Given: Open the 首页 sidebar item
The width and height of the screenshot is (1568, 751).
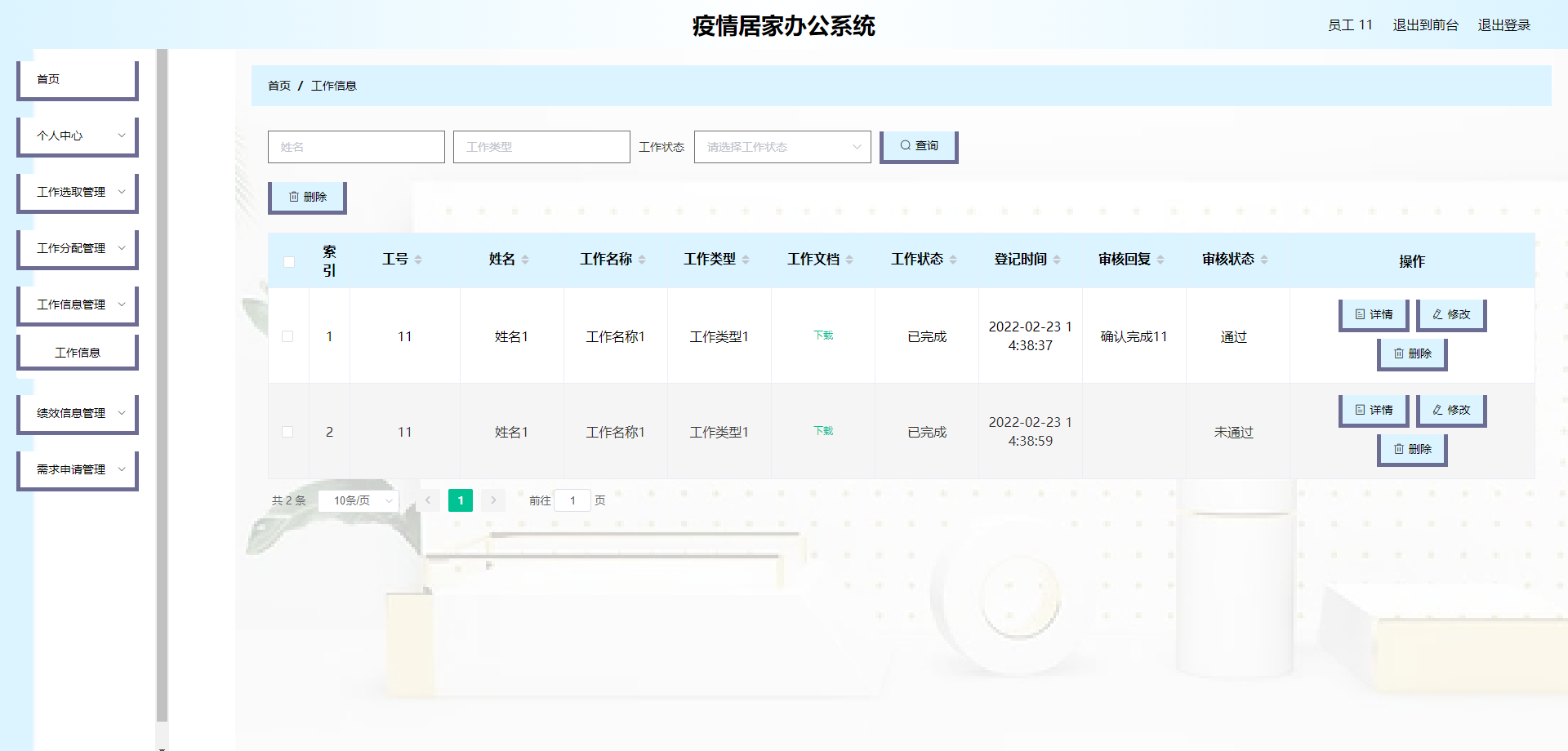Looking at the screenshot, I should [78, 80].
